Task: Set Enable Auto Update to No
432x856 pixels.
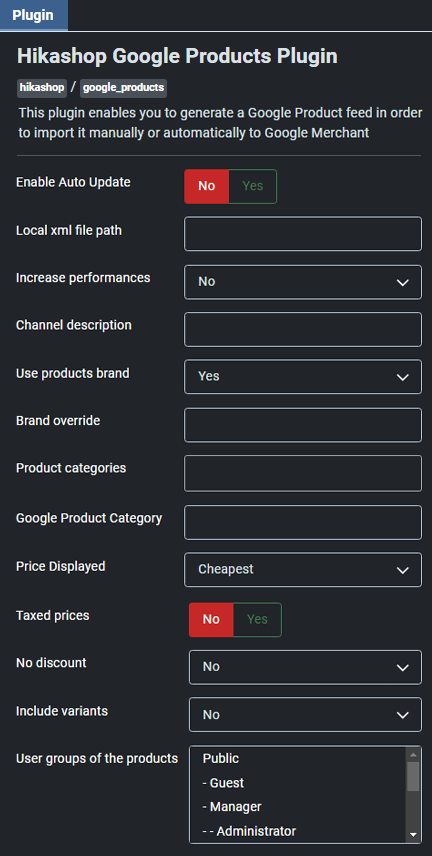Action: (x=206, y=186)
